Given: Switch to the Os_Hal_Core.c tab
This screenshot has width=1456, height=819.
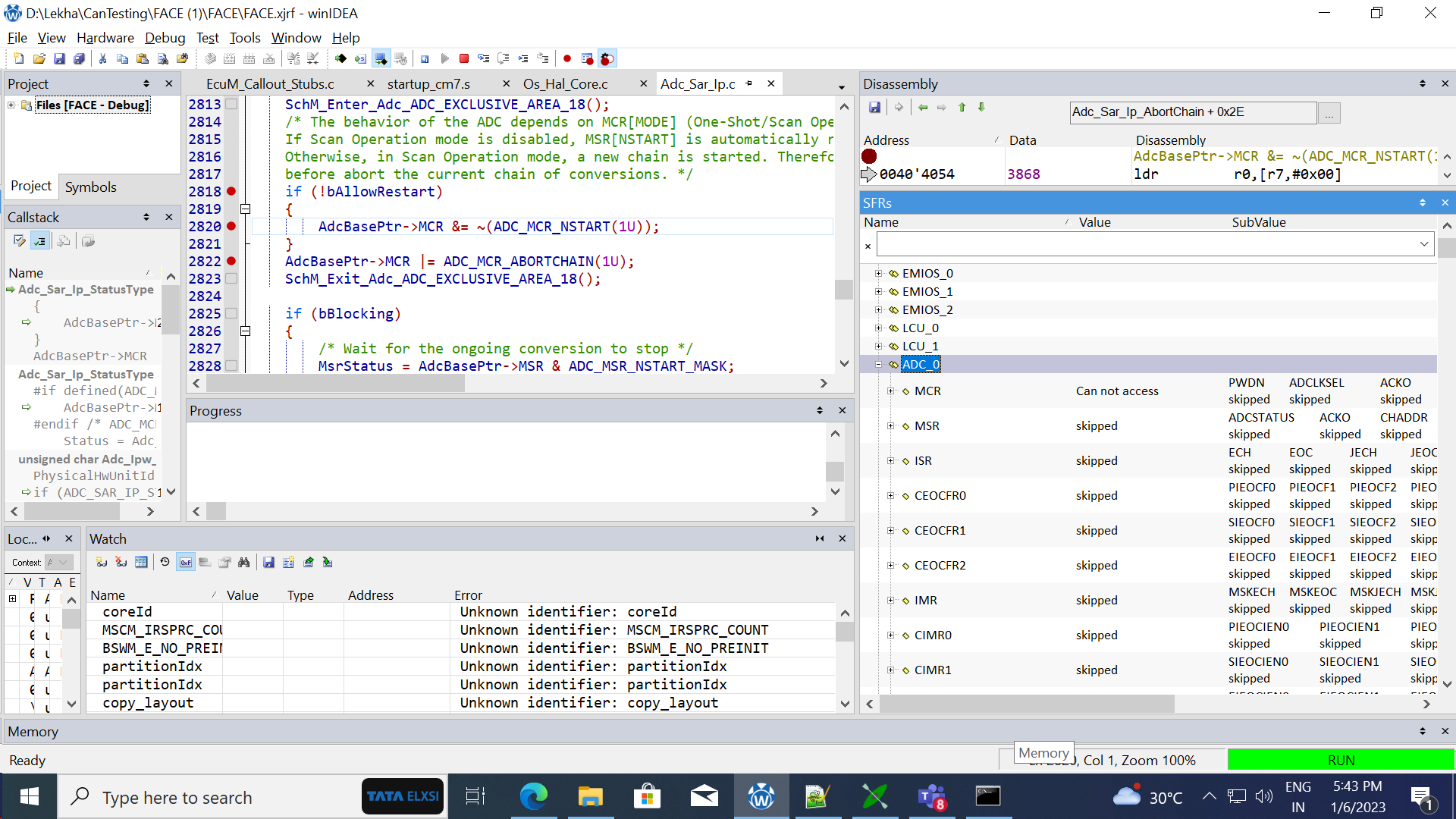Looking at the screenshot, I should pos(565,84).
